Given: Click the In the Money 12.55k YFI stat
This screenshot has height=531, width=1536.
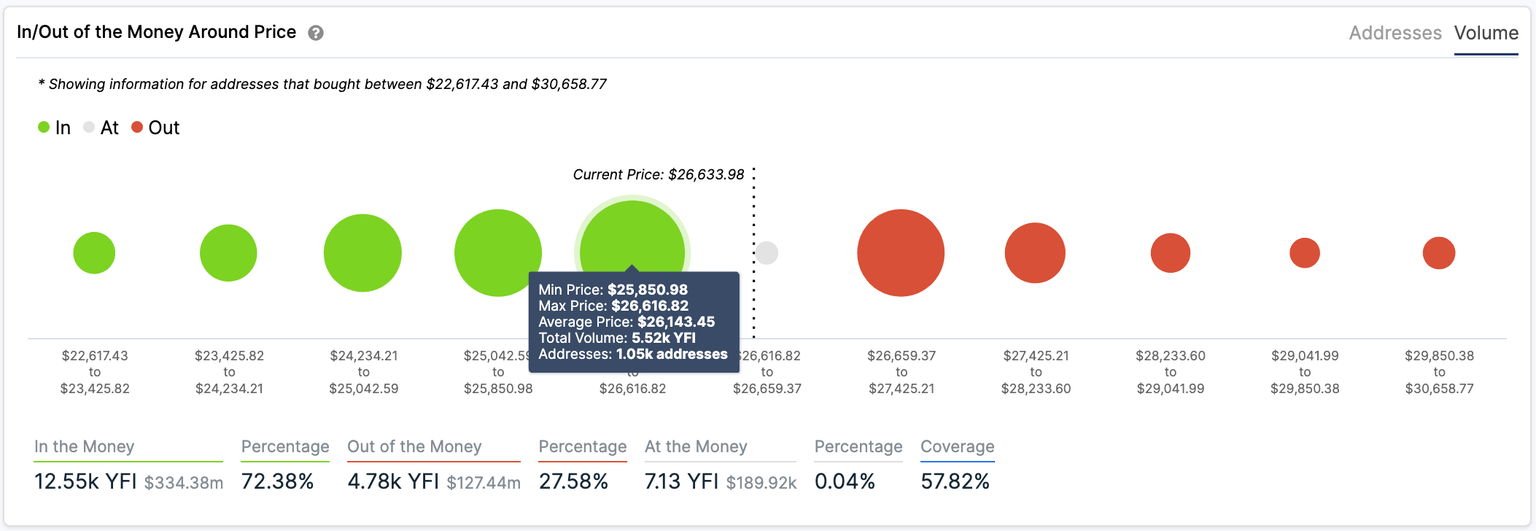Looking at the screenshot, I should pyautogui.click(x=85, y=482).
